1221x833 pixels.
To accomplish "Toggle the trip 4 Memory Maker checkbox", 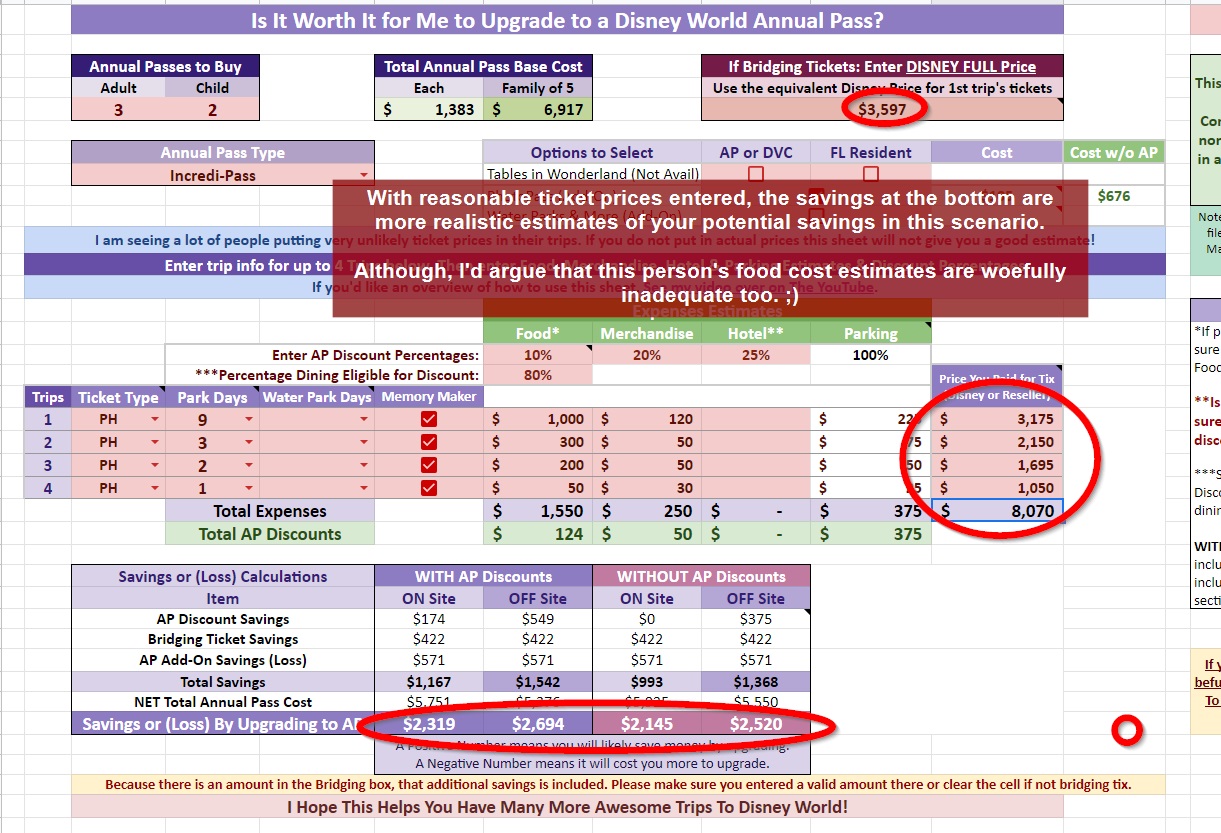I will click(429, 488).
